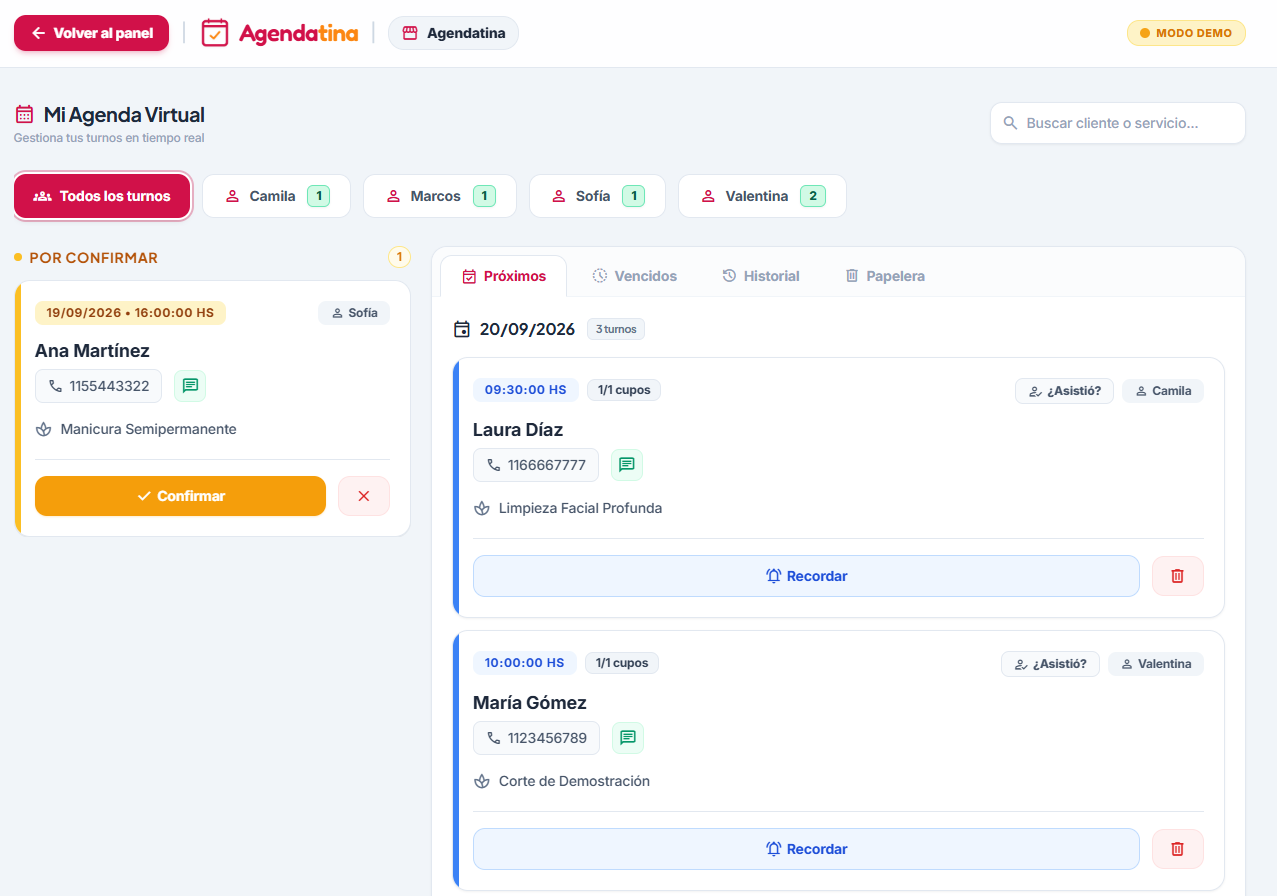1277x896 pixels.
Task: Open the Papelera tab
Action: click(885, 276)
